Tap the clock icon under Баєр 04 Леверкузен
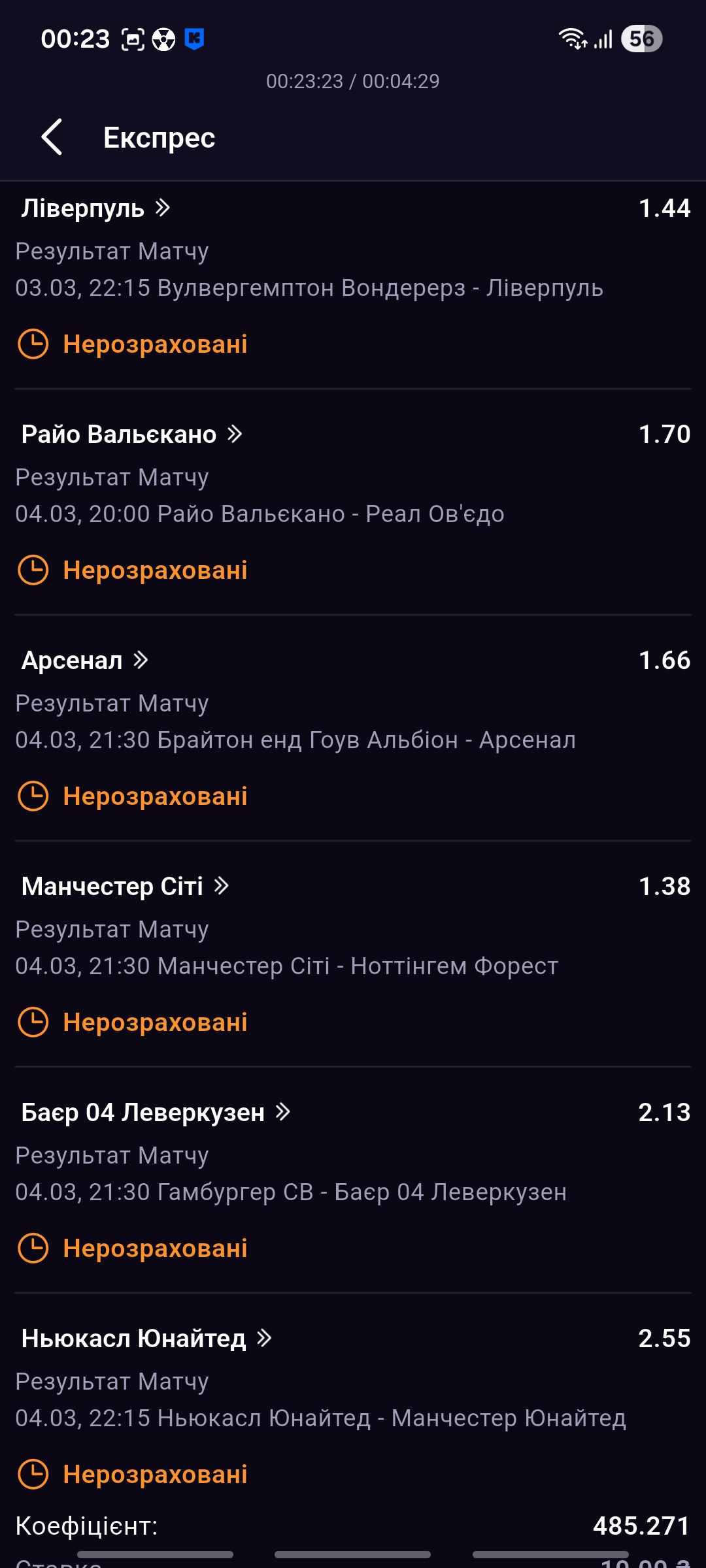 click(33, 1249)
